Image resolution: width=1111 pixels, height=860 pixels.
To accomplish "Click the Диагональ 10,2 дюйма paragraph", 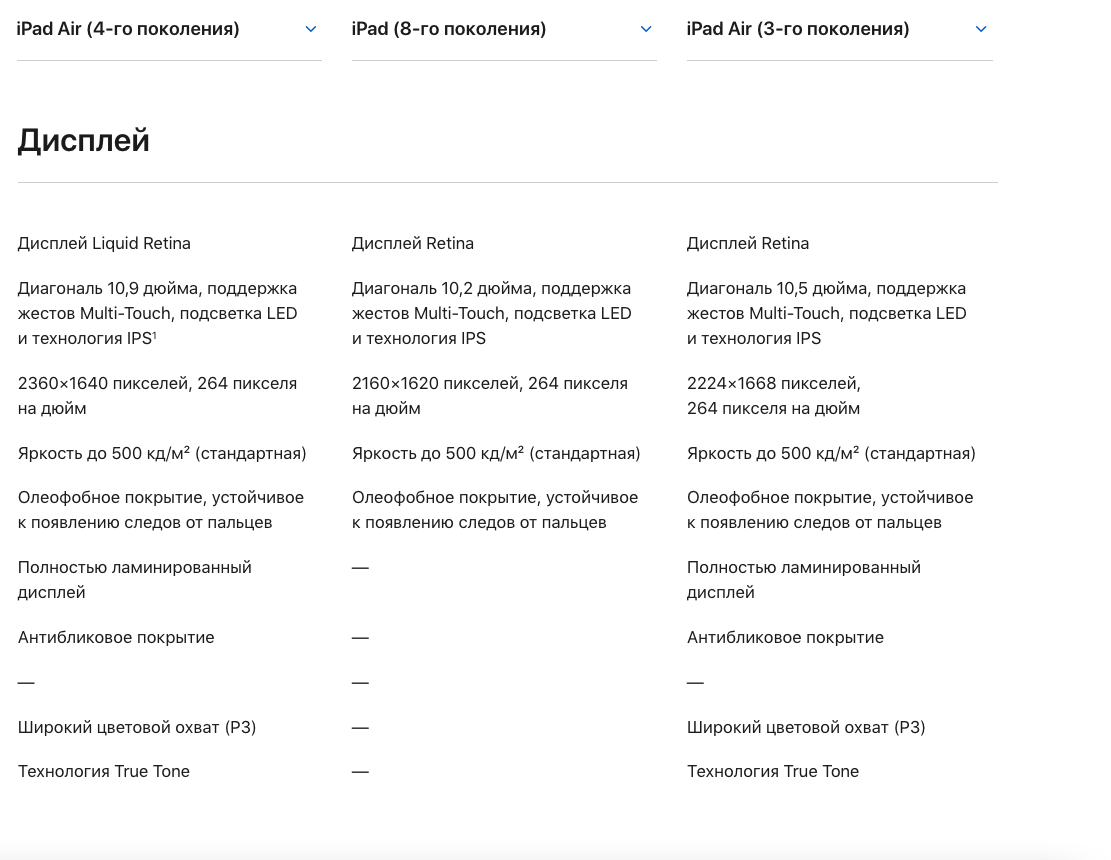I will [x=492, y=313].
